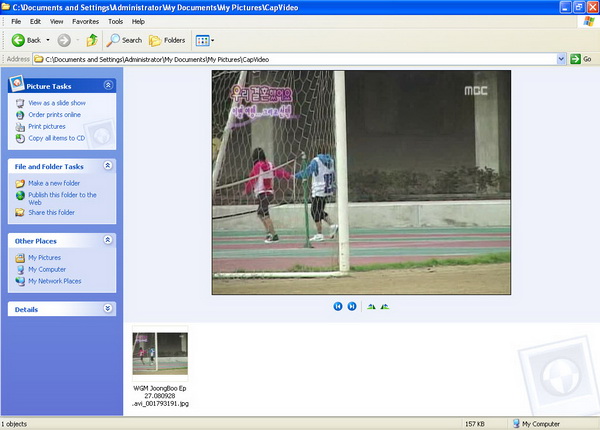The height and width of the screenshot is (430, 600).
Task: Collapse the File and Folder Tasks panel
Action: 108,165
